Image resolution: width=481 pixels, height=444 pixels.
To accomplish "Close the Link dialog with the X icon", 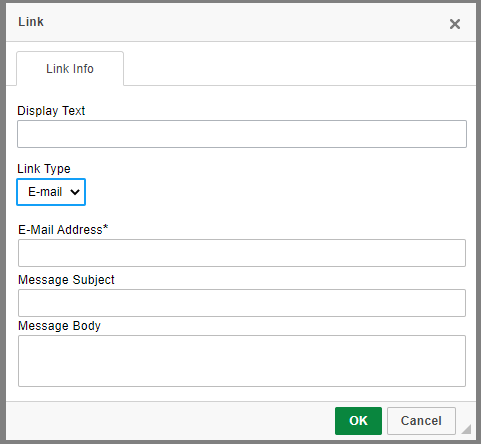I will click(x=455, y=24).
